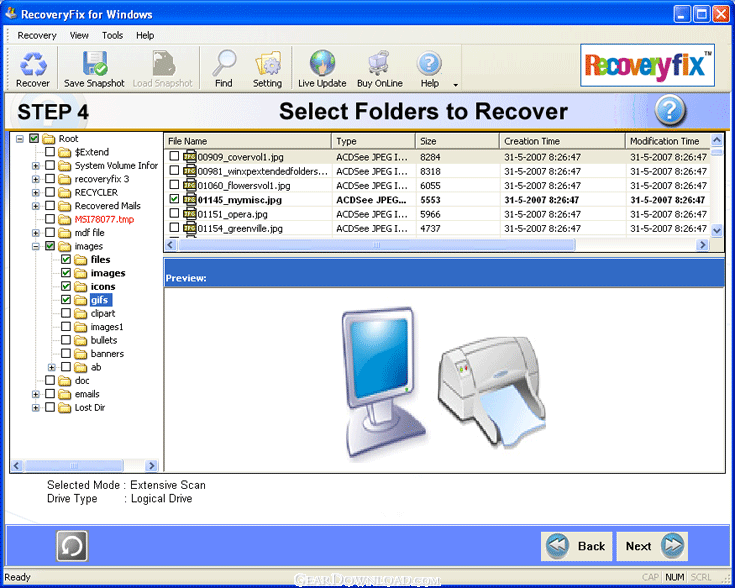Sort by Type column header
The height and width of the screenshot is (588, 735).
pos(374,141)
